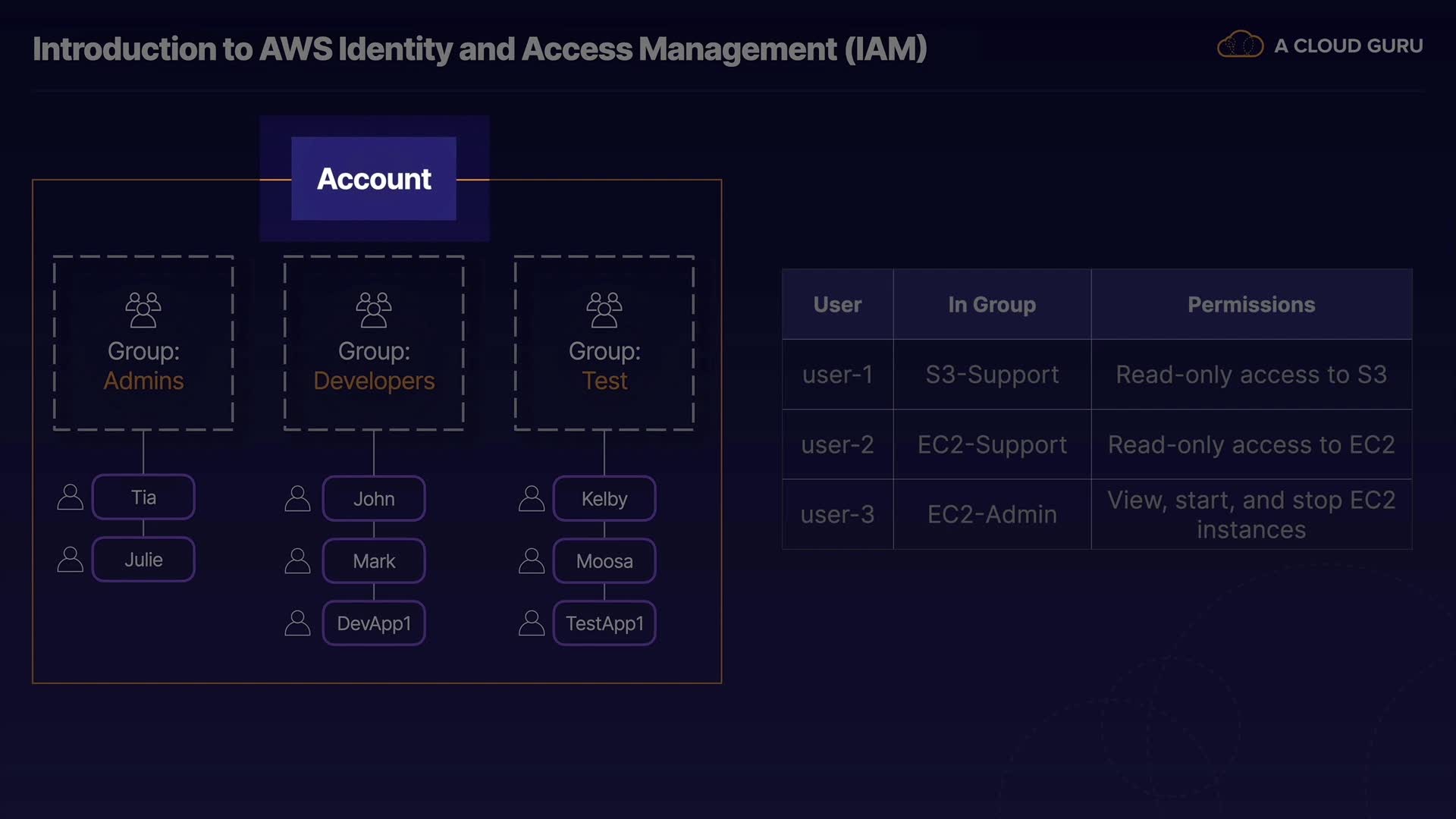Click the Admins group people icon
This screenshot has width=1456, height=819.
143,309
